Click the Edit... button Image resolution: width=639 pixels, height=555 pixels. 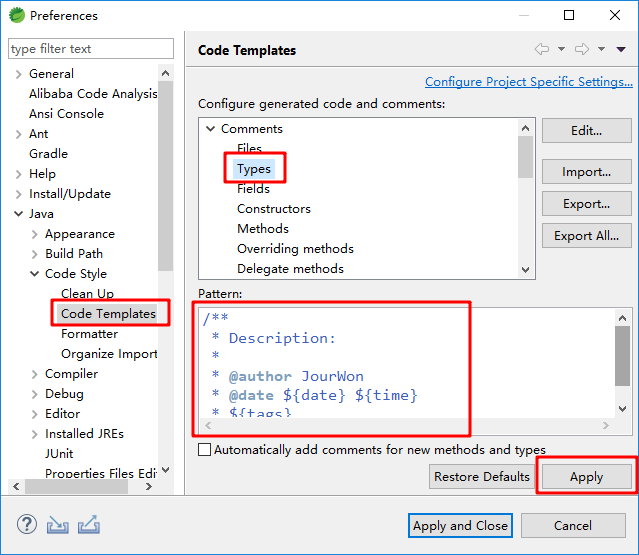point(586,131)
